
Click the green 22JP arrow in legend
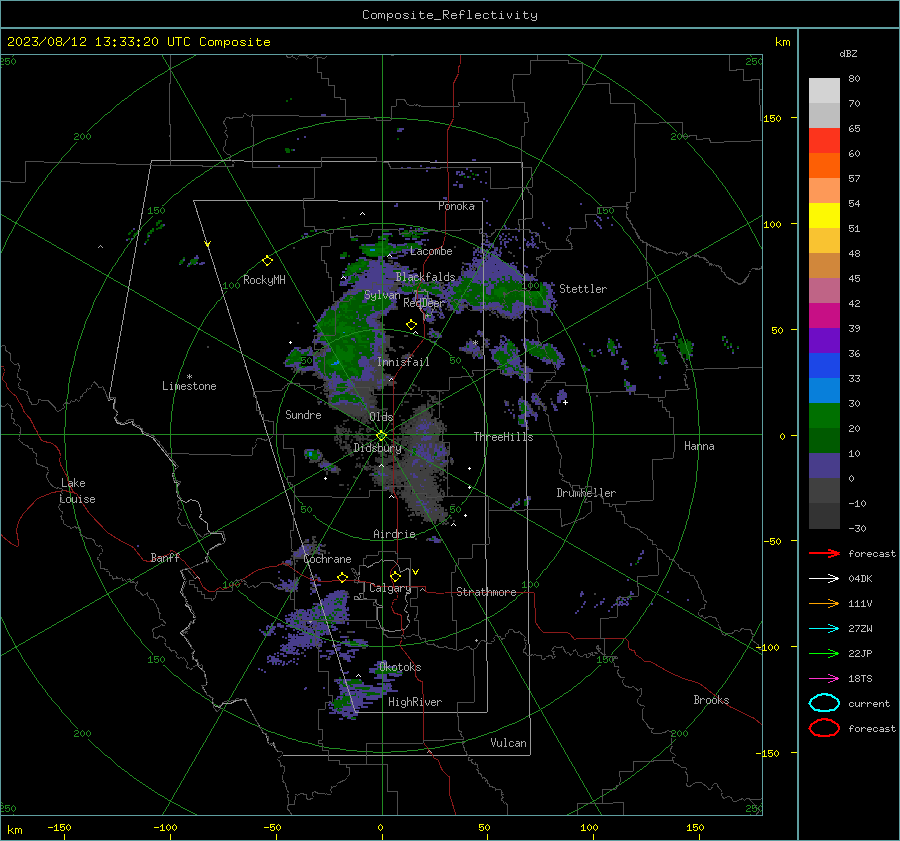coord(824,653)
